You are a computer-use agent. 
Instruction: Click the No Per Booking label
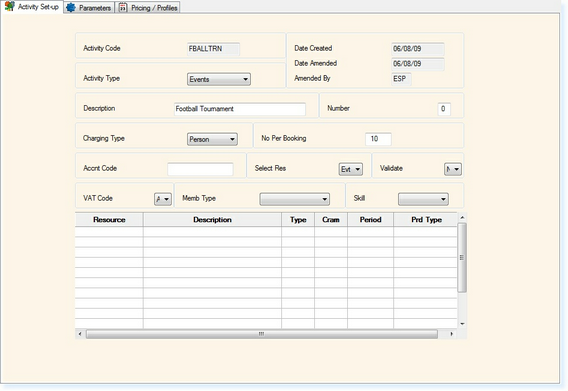tap(284, 138)
